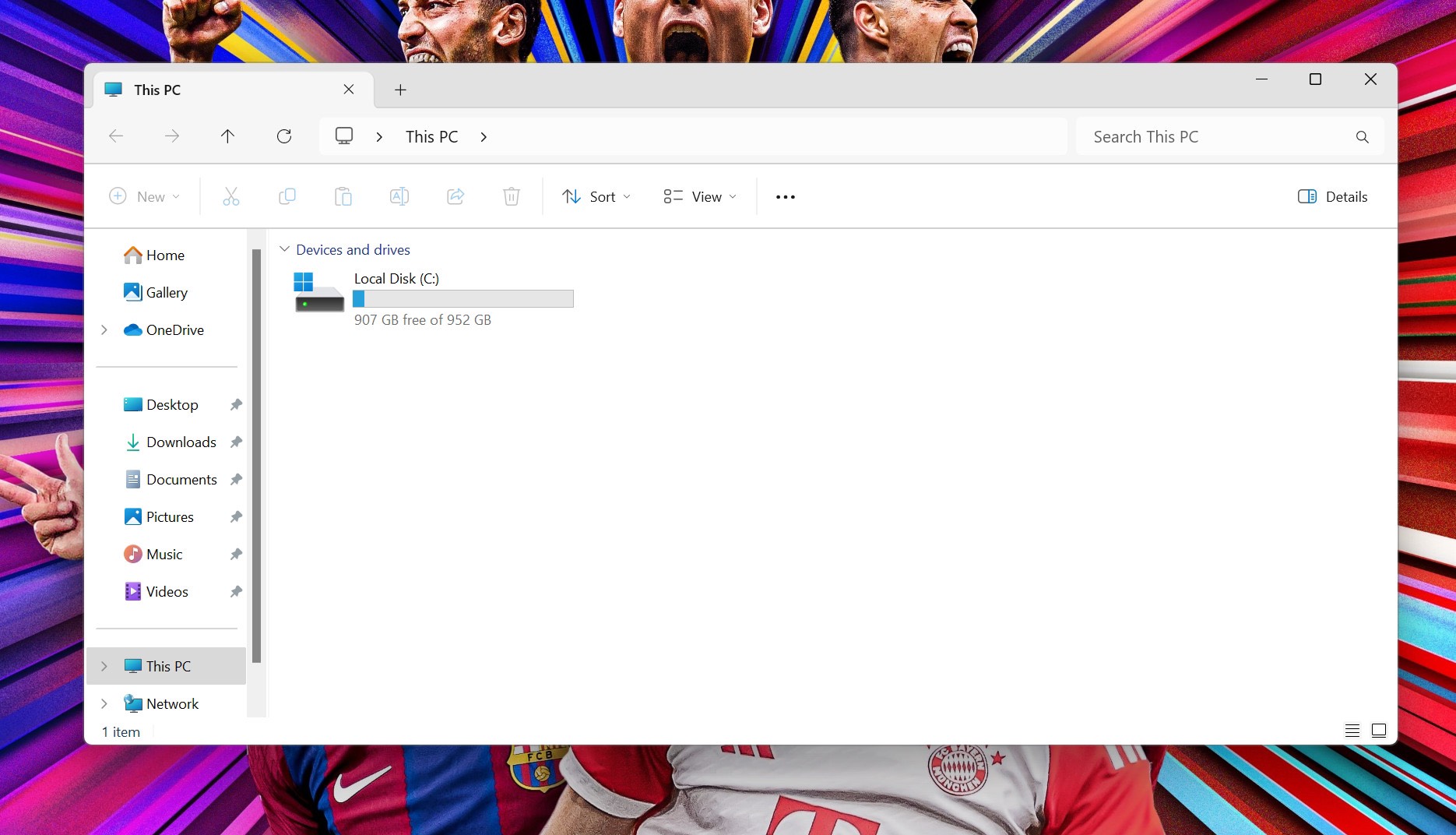Add a new tab with plus button

pyautogui.click(x=400, y=90)
